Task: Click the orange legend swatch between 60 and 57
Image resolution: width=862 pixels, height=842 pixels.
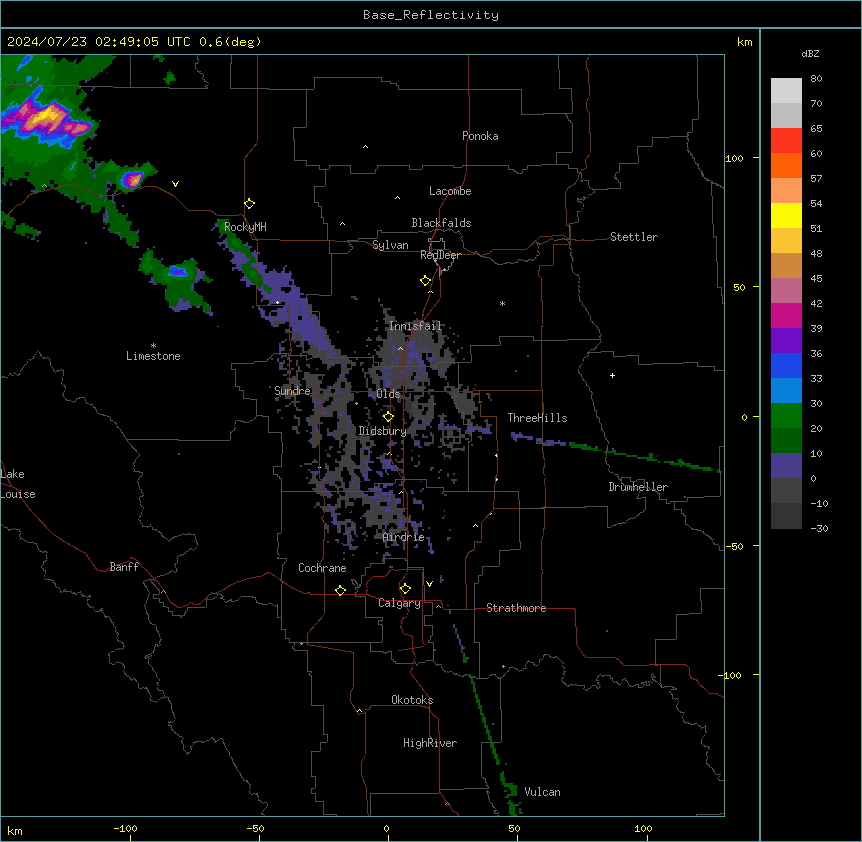Action: (x=786, y=165)
